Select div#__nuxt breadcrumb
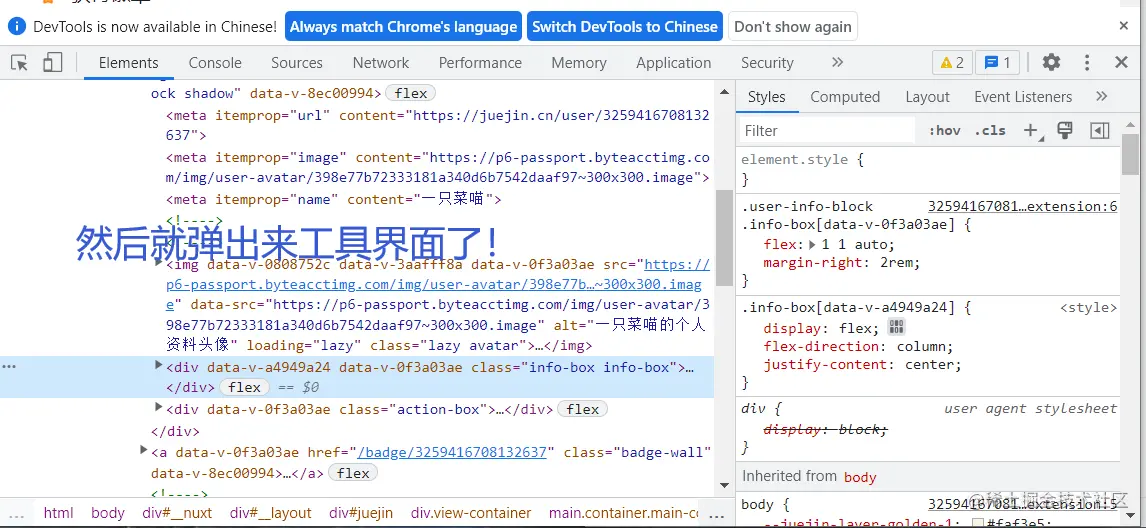The image size is (1146, 528). point(178,513)
